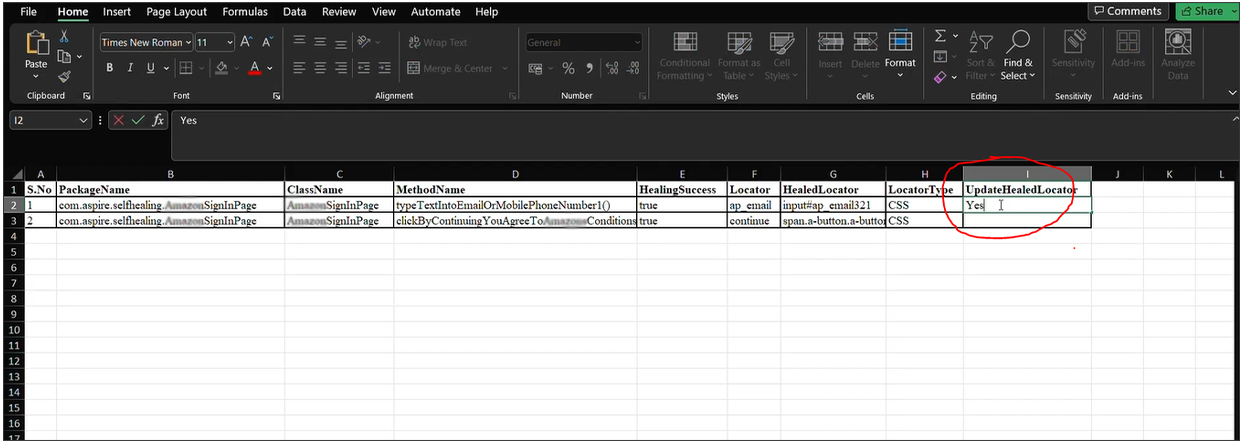Click the Cut scissors icon
This screenshot has height=445, width=1243.
[x=64, y=37]
